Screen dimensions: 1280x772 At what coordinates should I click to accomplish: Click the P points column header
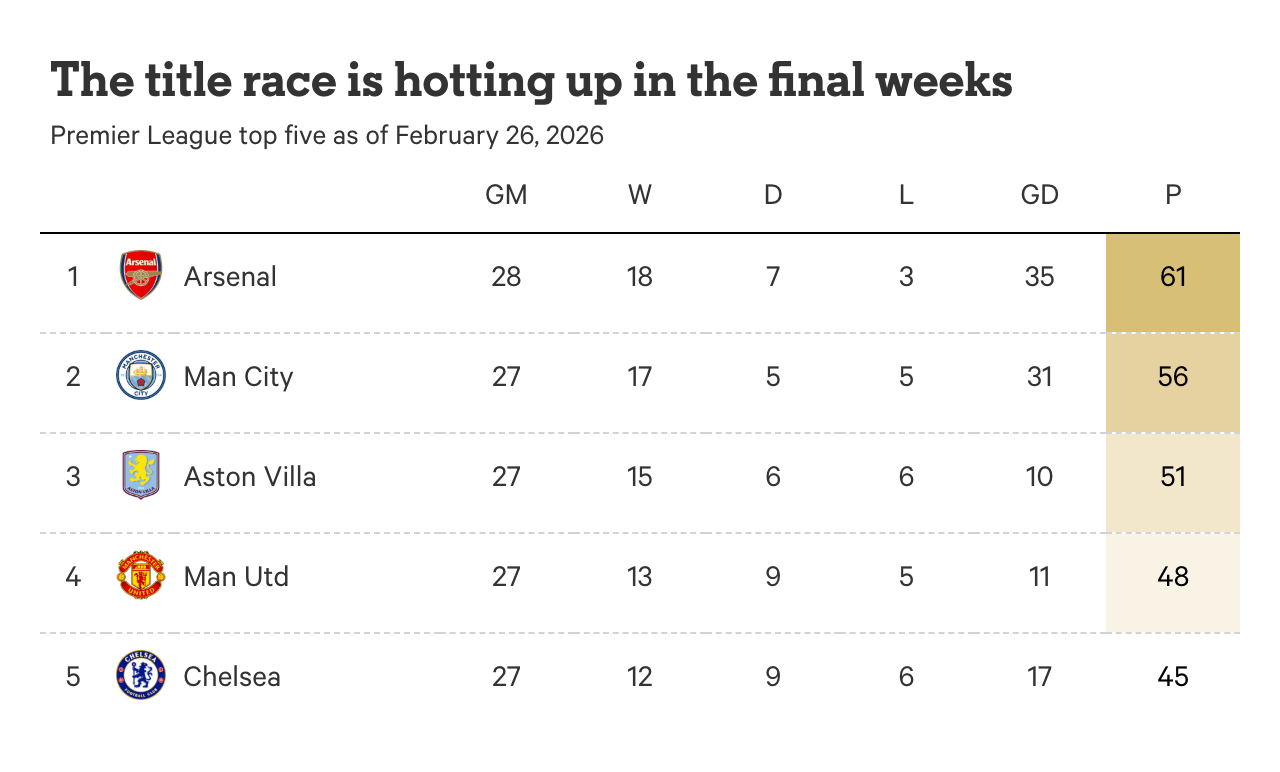(x=1173, y=194)
